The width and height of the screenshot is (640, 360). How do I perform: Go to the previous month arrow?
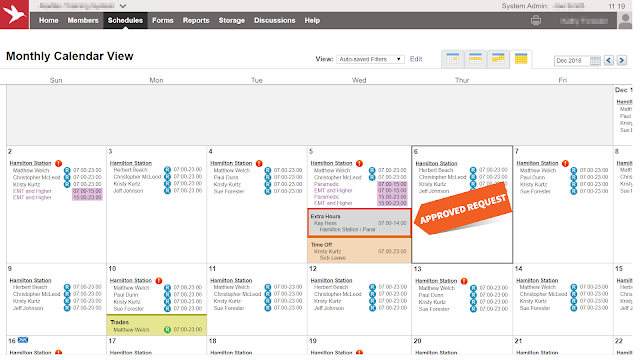point(609,60)
